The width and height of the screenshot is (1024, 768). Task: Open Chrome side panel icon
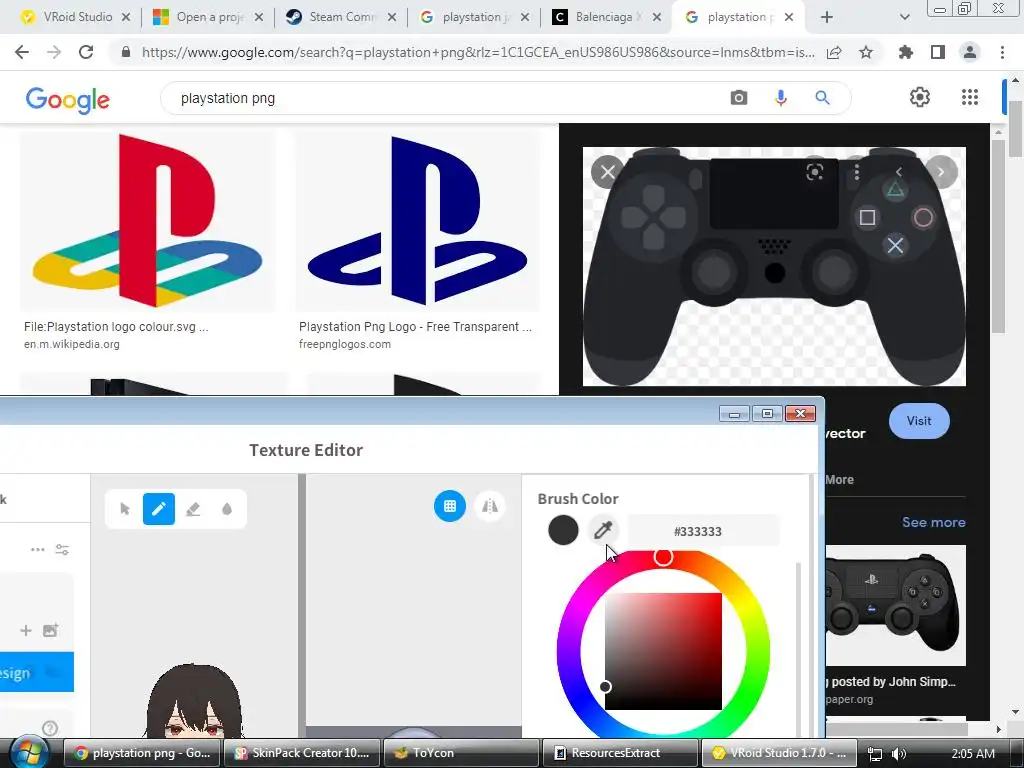click(x=938, y=52)
